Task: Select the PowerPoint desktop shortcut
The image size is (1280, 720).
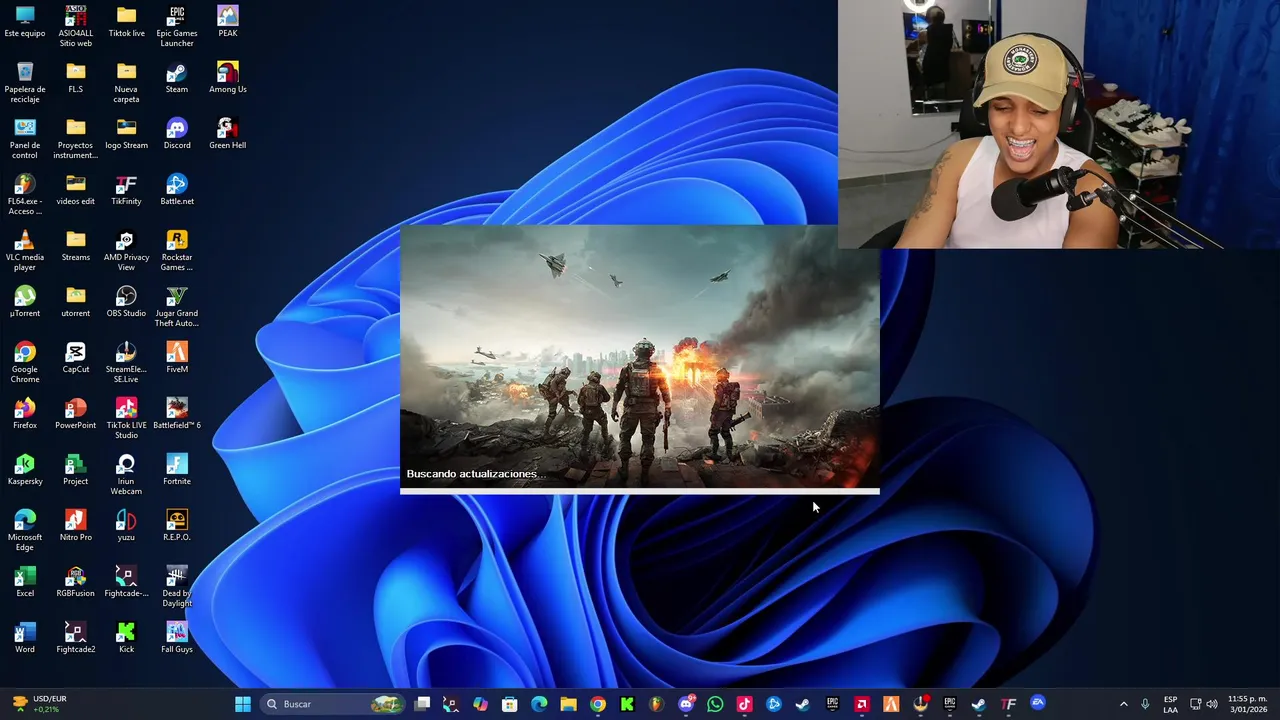Action: (76, 414)
